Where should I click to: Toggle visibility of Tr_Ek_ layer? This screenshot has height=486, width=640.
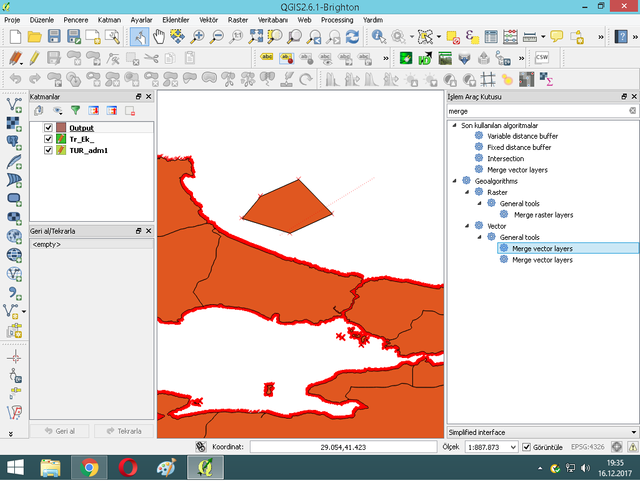click(48, 139)
